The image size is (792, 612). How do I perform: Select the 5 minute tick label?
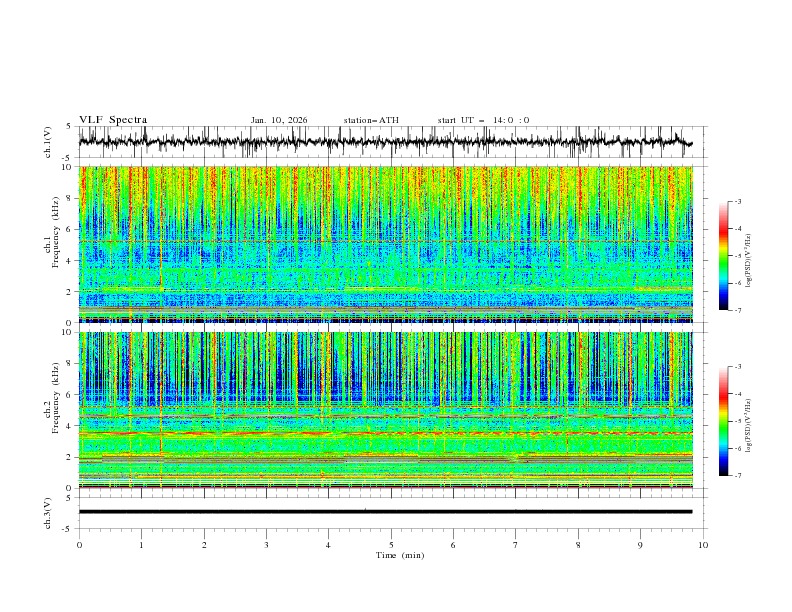pos(391,544)
